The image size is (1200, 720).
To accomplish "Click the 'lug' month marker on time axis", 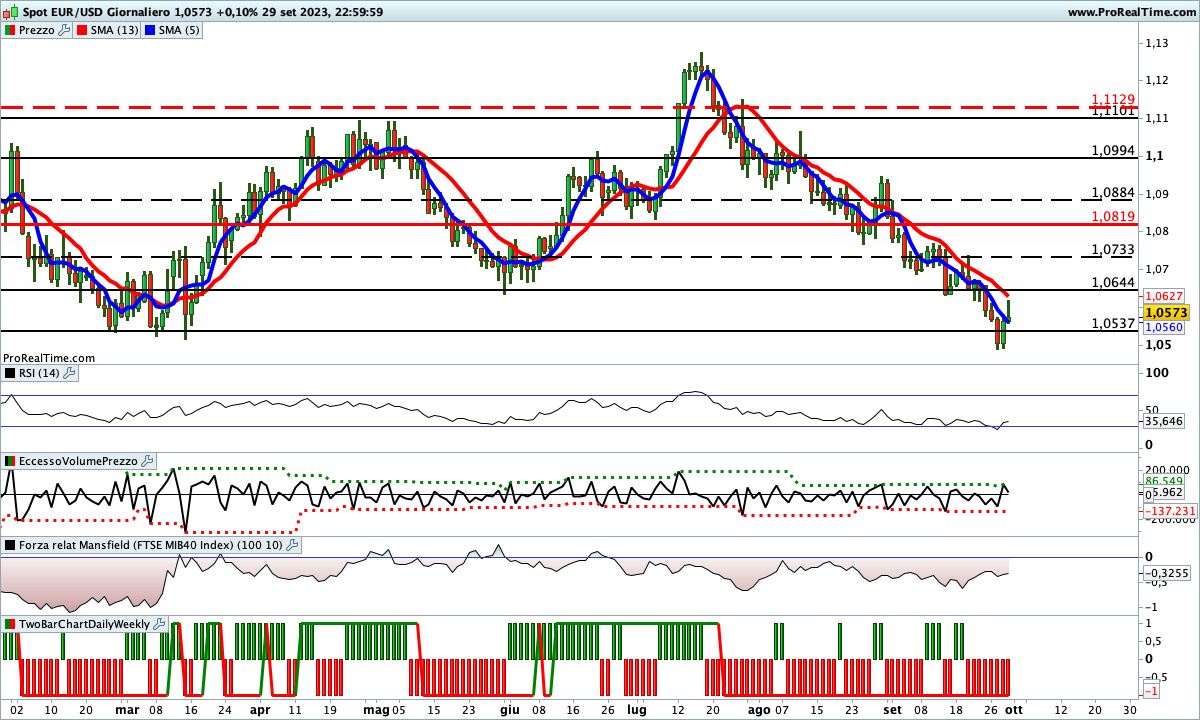I will pyautogui.click(x=636, y=707).
